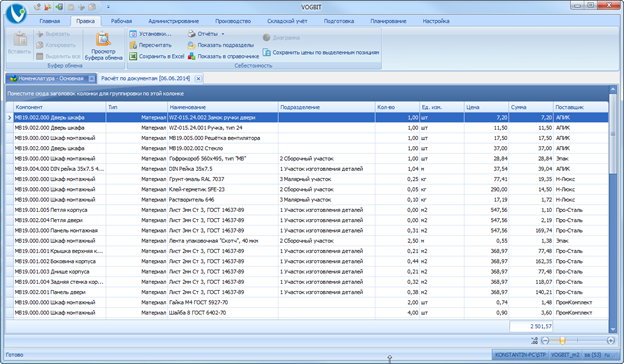Open the Отчёты printer reports icon
This screenshot has width=624, height=364.
[192, 34]
